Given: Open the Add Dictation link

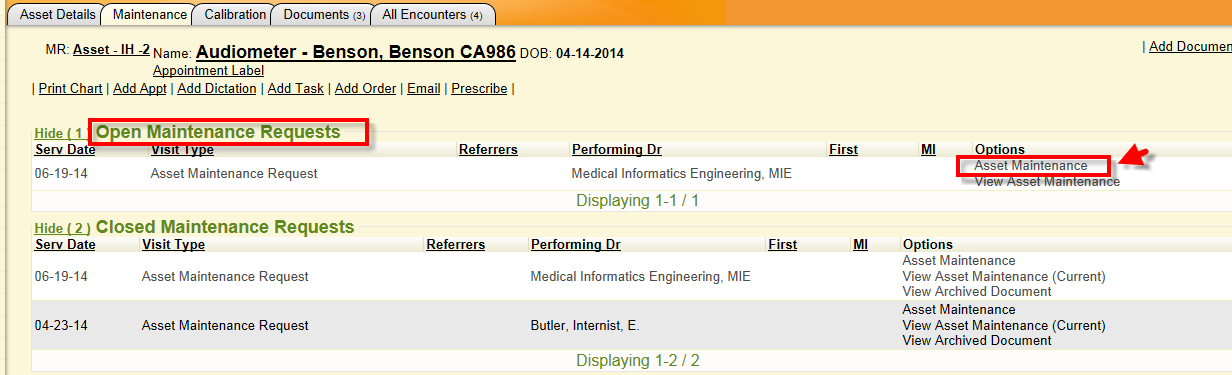Looking at the screenshot, I should [x=217, y=89].
